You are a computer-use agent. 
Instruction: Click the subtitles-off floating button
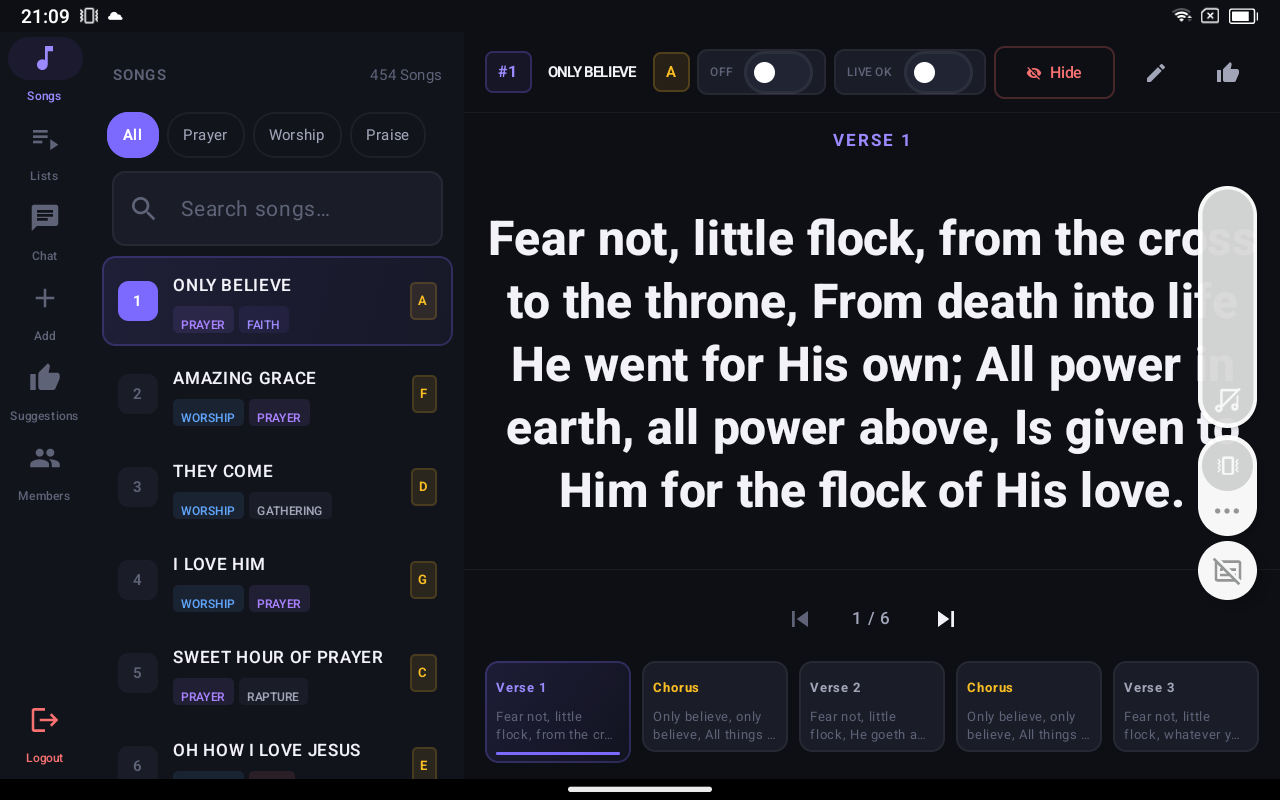pos(1227,571)
